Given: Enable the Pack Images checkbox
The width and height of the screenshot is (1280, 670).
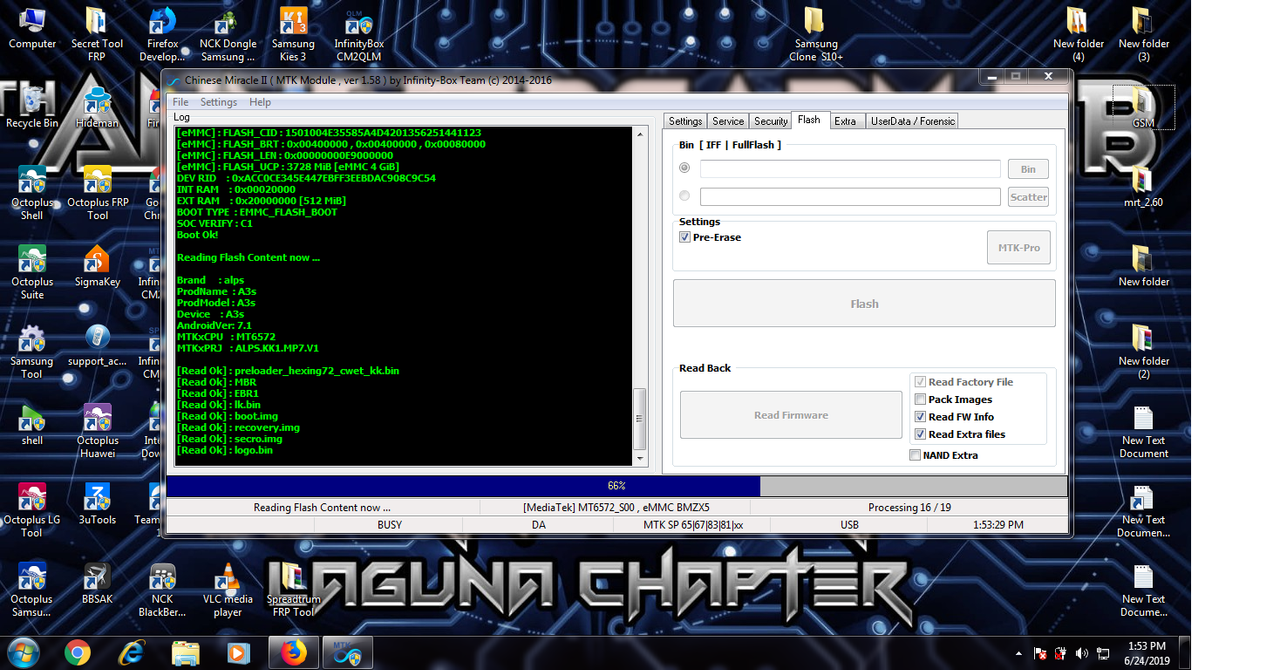Looking at the screenshot, I should 920,399.
